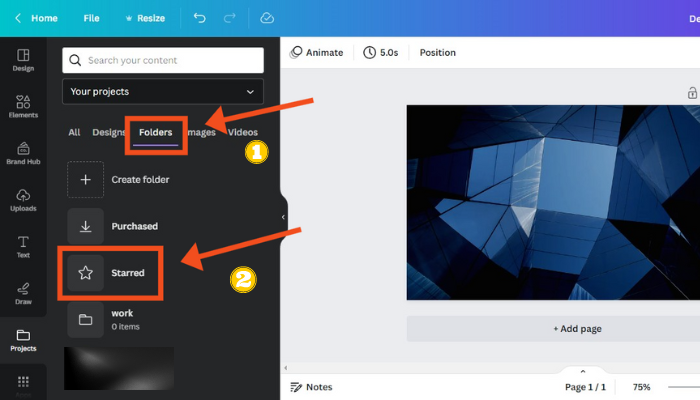Open the File menu
The image size is (700, 400).
[91, 18]
